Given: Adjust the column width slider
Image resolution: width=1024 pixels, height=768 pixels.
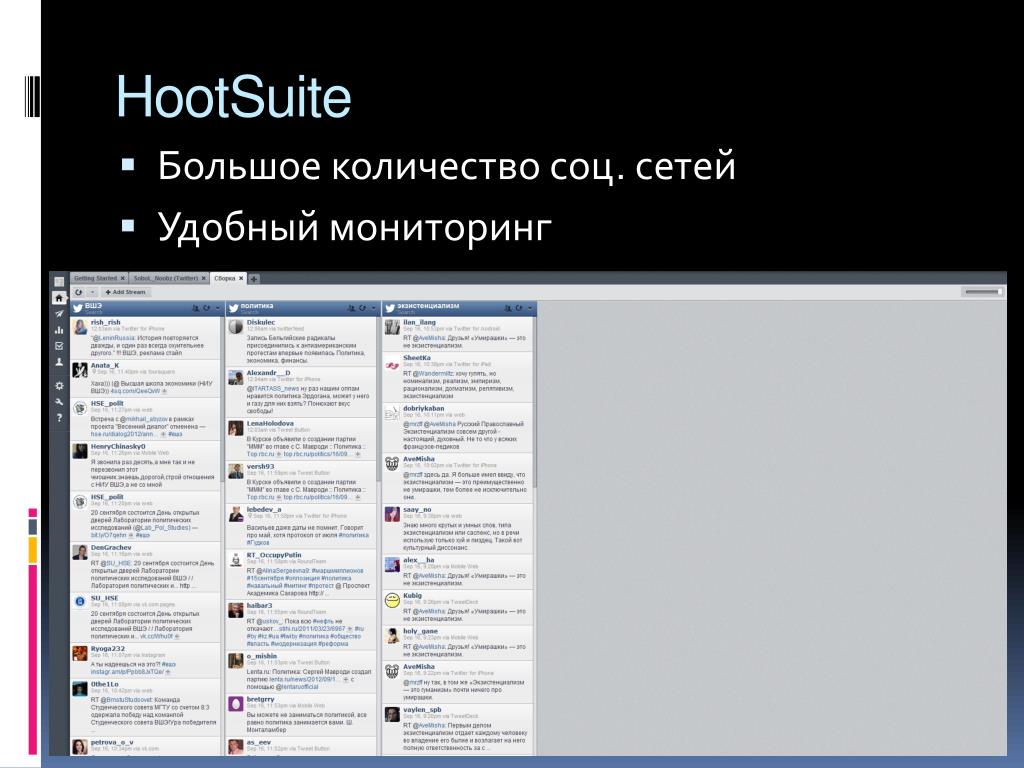Looking at the screenshot, I should pos(982,292).
